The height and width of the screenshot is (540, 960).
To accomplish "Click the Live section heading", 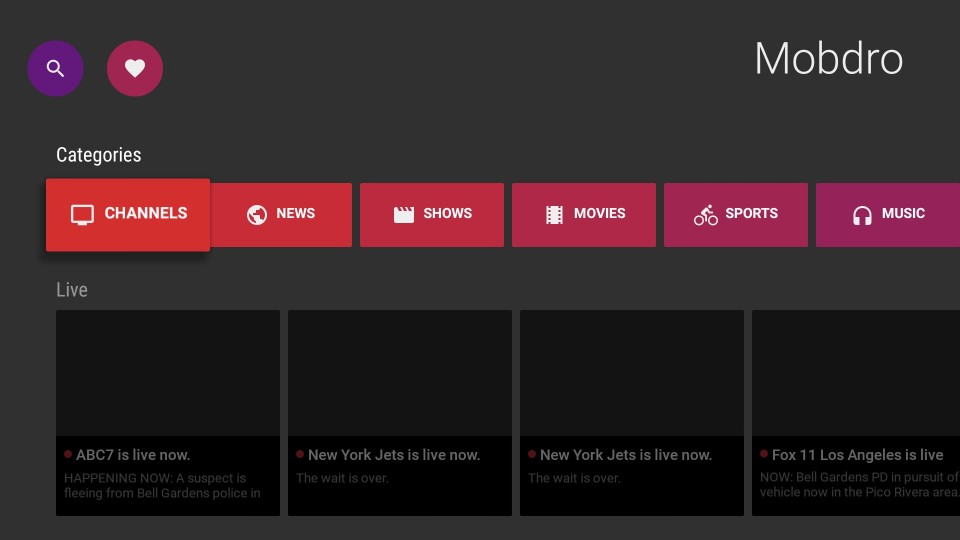I will (x=72, y=290).
